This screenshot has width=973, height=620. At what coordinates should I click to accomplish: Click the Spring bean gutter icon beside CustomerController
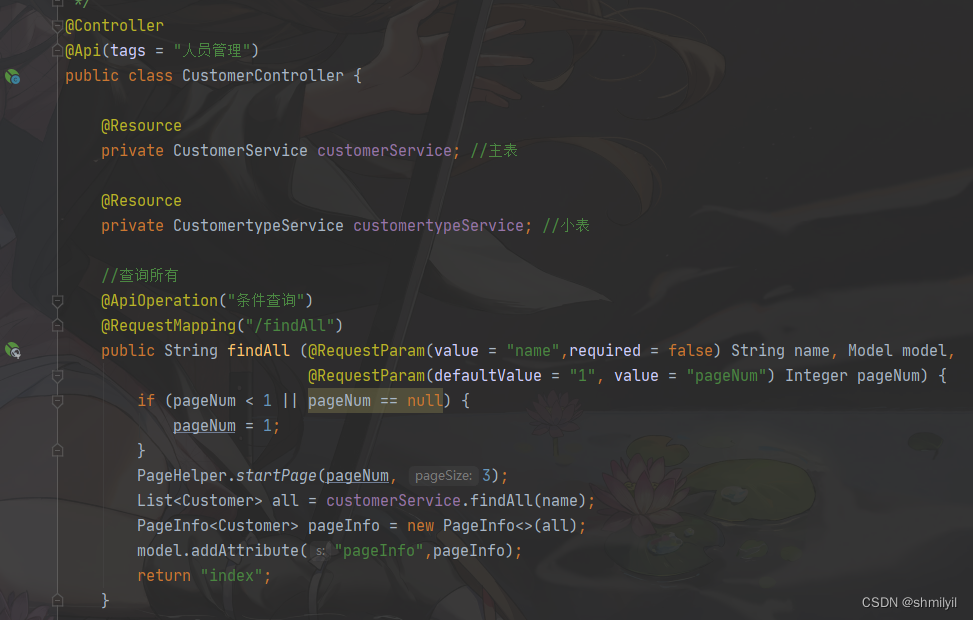pos(12,76)
